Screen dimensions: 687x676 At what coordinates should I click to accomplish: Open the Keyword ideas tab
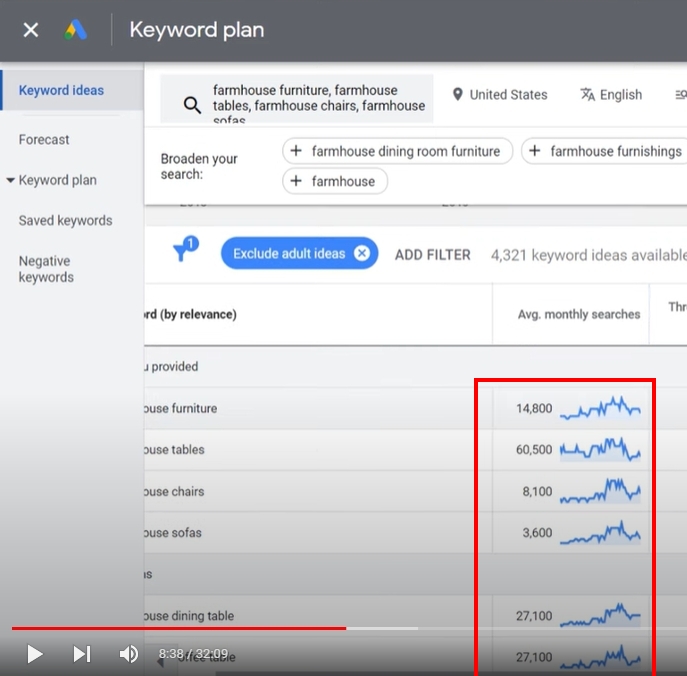pos(61,90)
